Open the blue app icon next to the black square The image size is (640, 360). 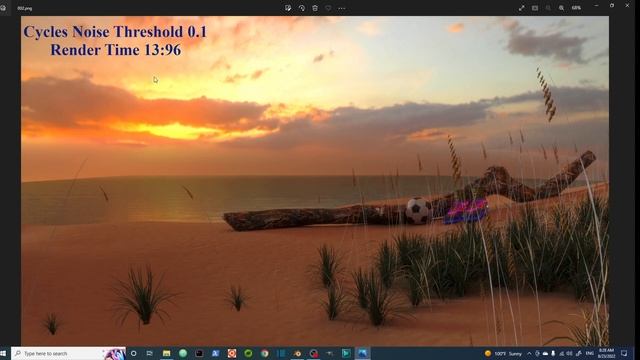pyautogui.click(x=216, y=353)
